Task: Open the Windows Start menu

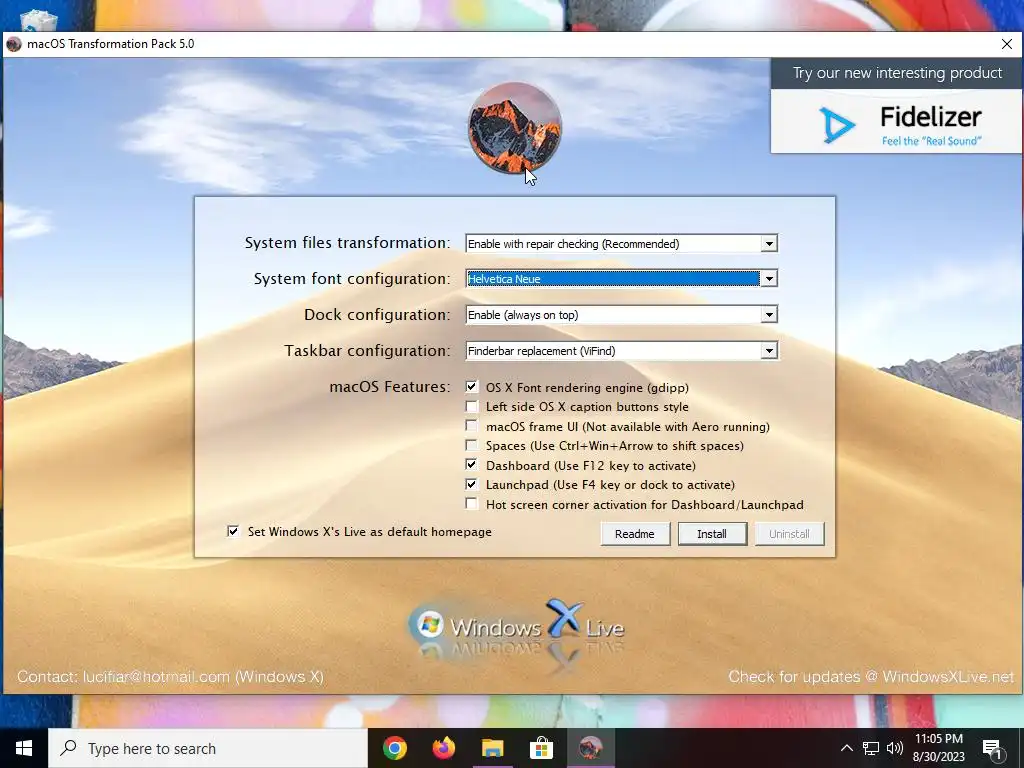Action: point(24,748)
